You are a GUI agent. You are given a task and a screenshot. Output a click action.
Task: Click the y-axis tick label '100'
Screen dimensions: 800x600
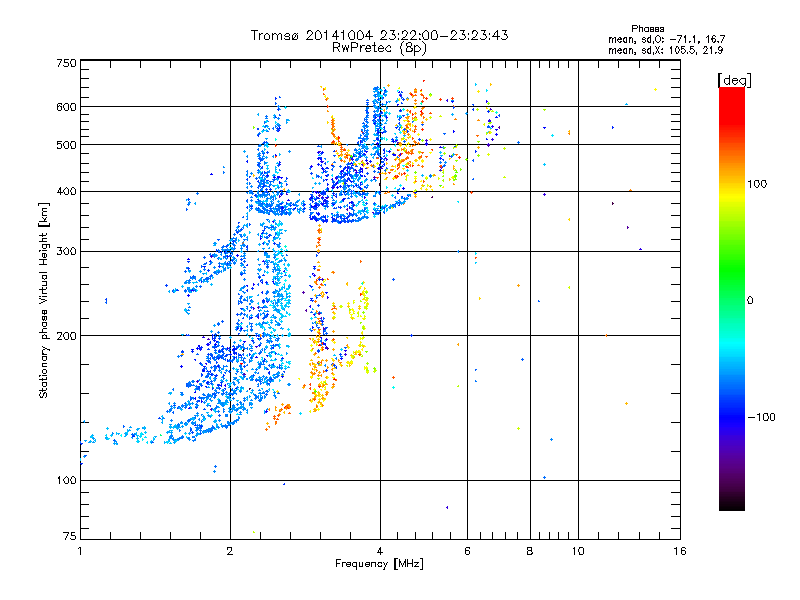(x=66, y=480)
